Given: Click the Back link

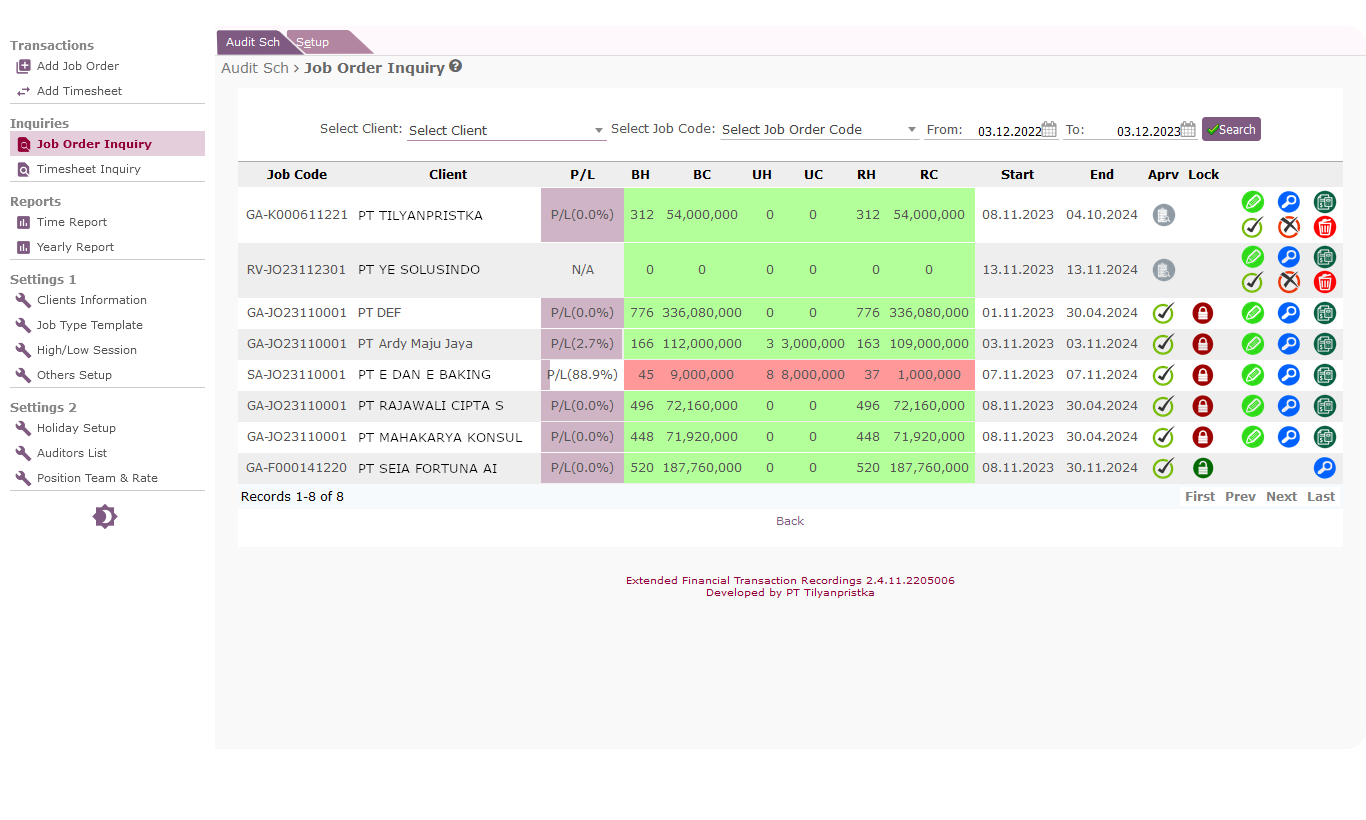Looking at the screenshot, I should tap(790, 521).
